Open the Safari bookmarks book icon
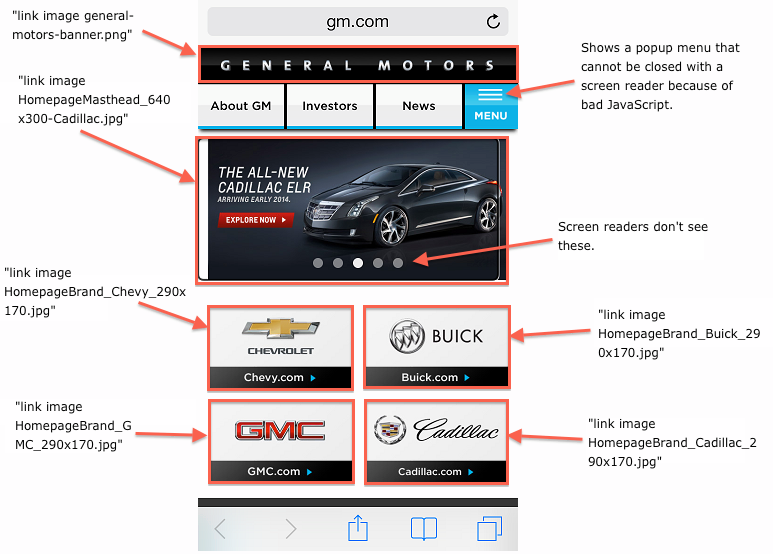 pos(424,529)
